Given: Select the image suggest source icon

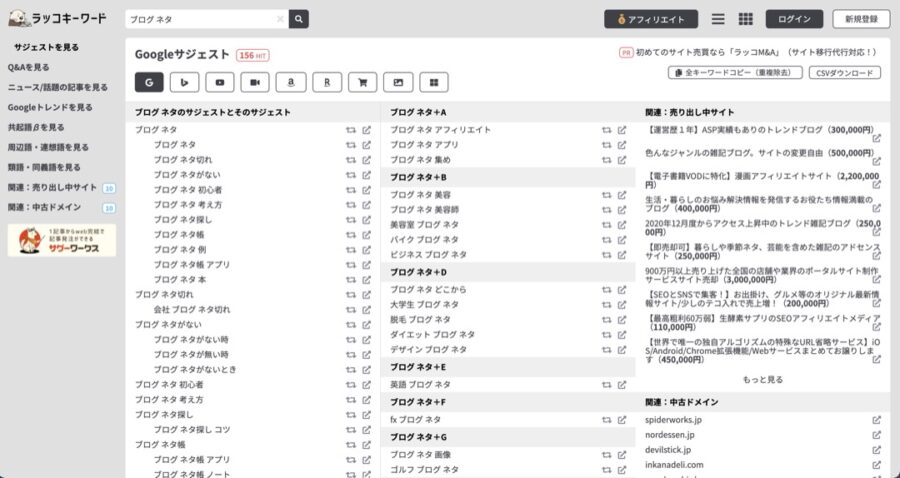Looking at the screenshot, I should pyautogui.click(x=398, y=83).
